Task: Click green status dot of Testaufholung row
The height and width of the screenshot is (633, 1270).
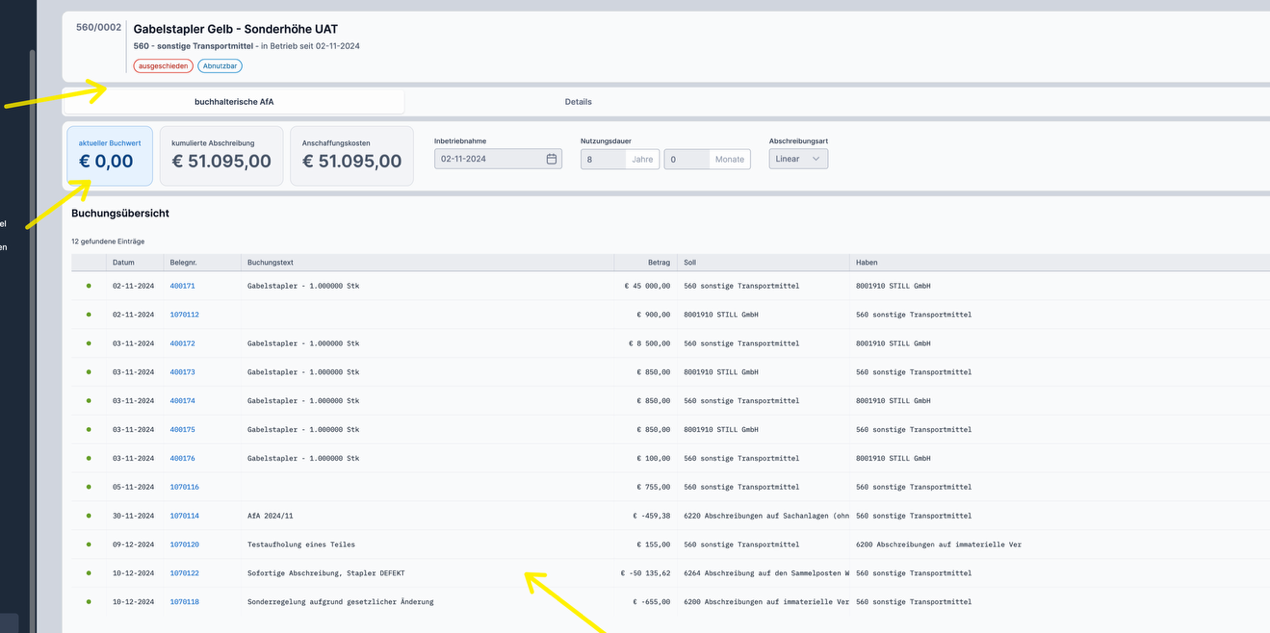Action: click(x=88, y=544)
